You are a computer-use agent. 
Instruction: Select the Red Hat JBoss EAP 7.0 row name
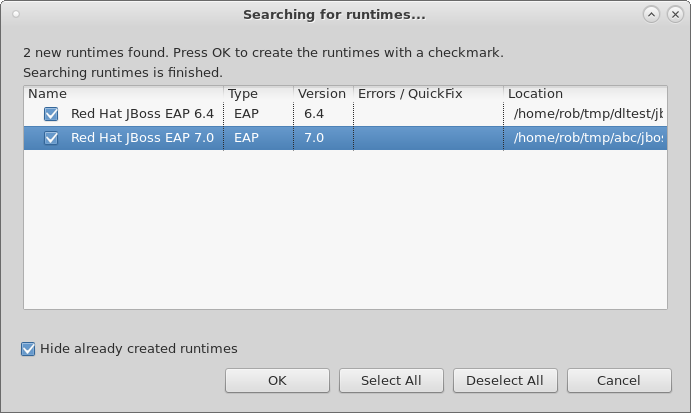[x=142, y=138]
